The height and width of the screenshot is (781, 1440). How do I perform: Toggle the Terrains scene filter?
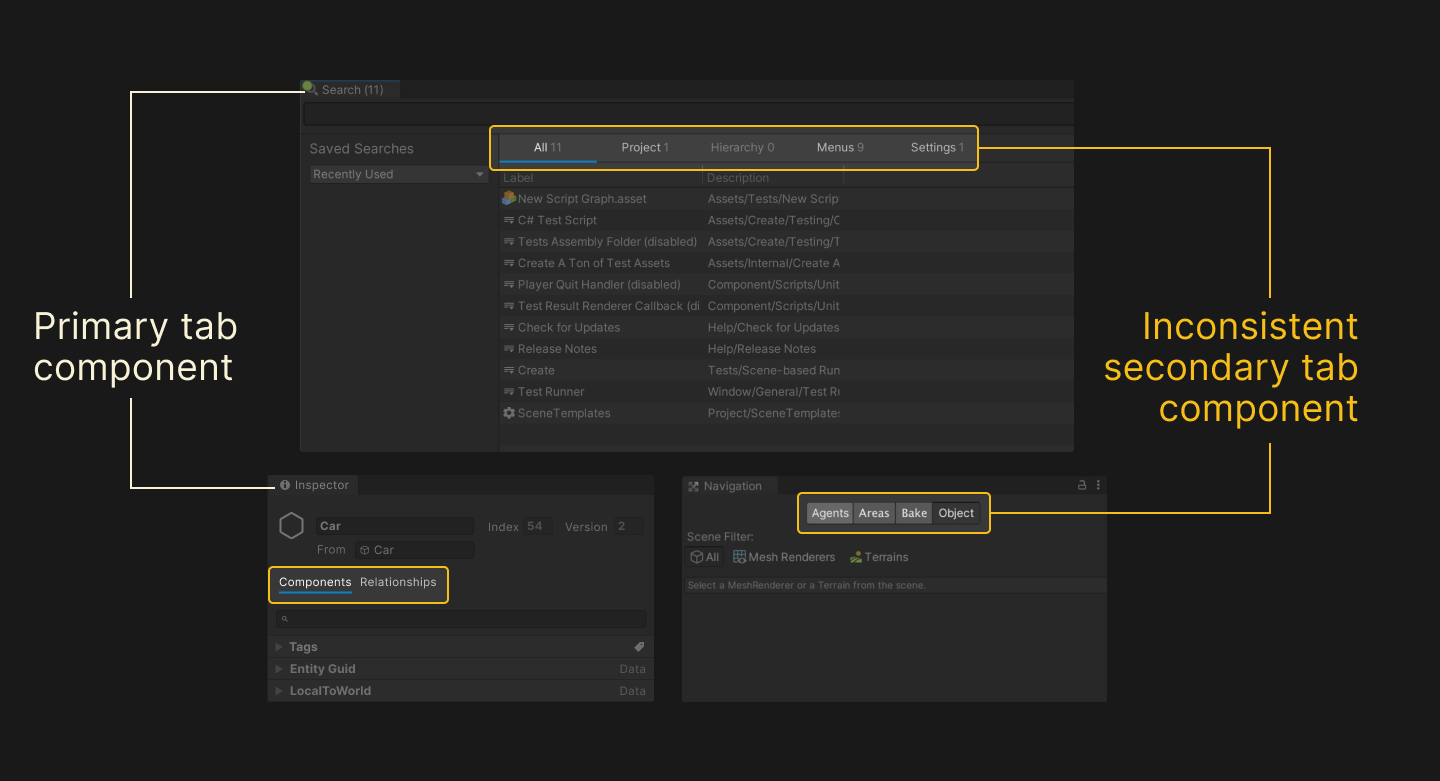coord(879,557)
